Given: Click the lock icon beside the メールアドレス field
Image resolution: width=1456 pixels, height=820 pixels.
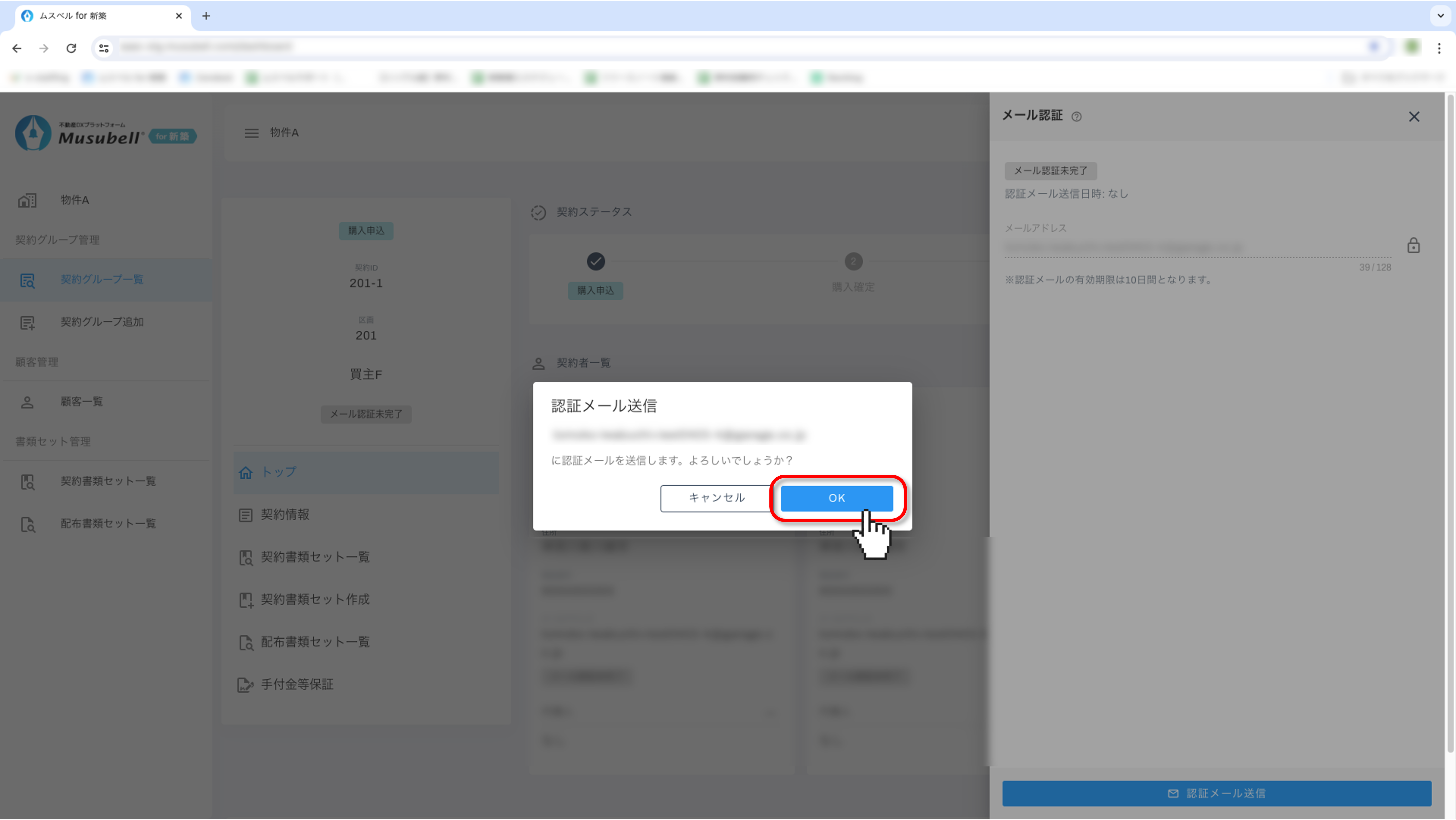Looking at the screenshot, I should coord(1413,246).
